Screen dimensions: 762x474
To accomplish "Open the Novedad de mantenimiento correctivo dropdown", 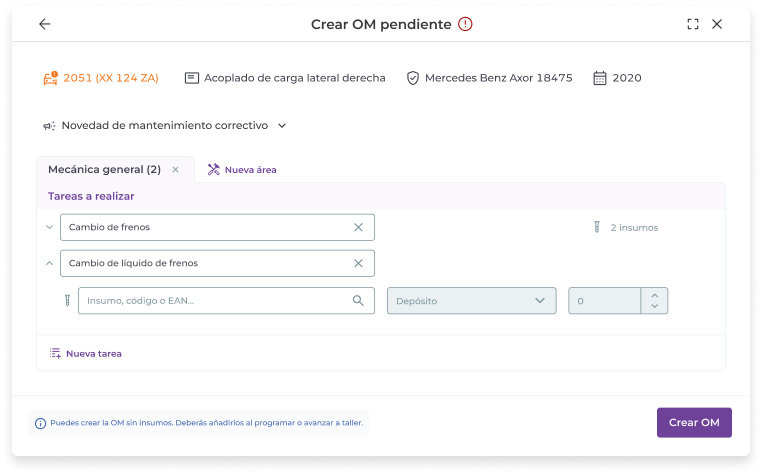I will click(281, 126).
